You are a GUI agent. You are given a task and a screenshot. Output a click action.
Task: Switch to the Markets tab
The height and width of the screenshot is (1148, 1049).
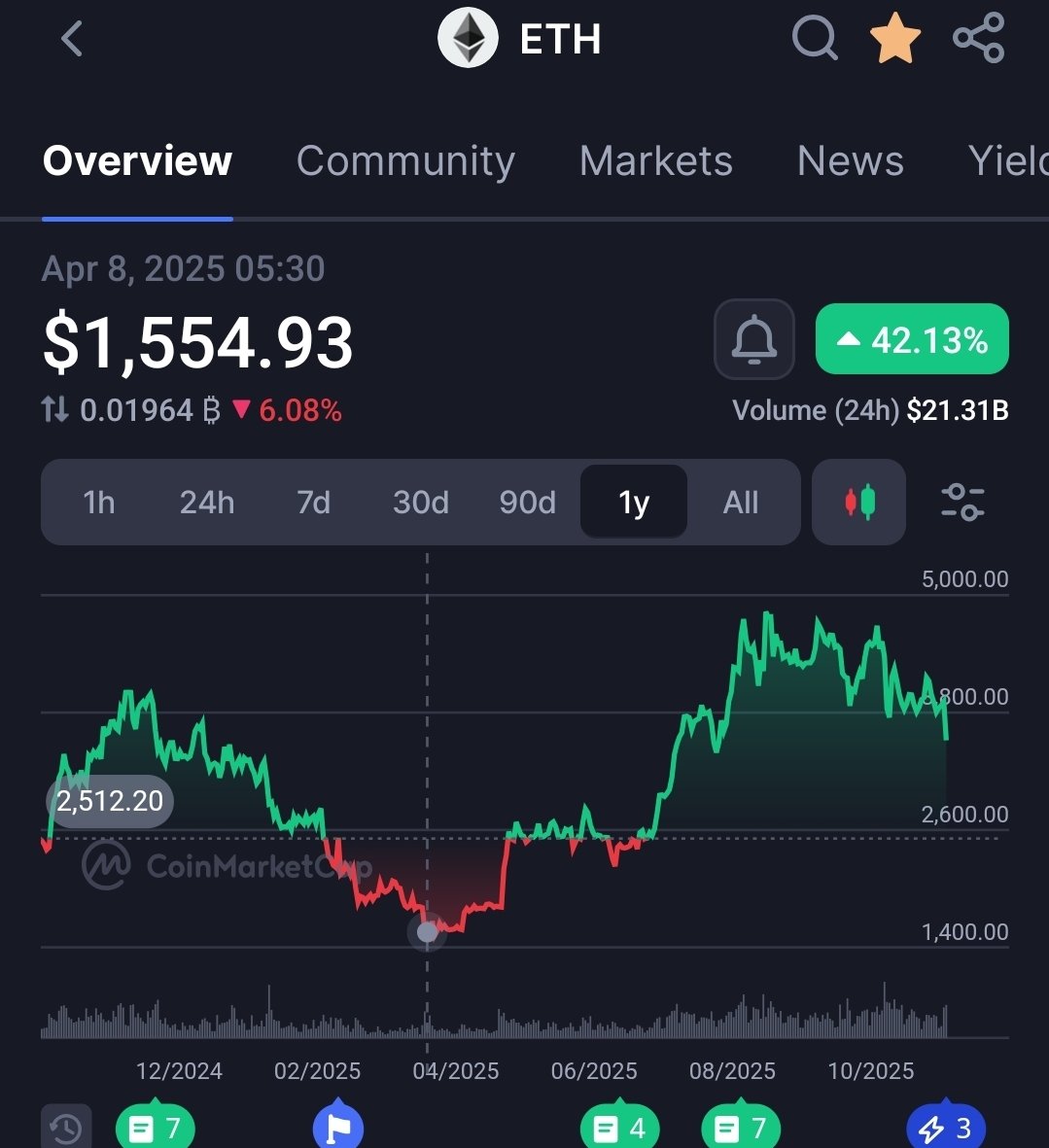click(x=656, y=160)
